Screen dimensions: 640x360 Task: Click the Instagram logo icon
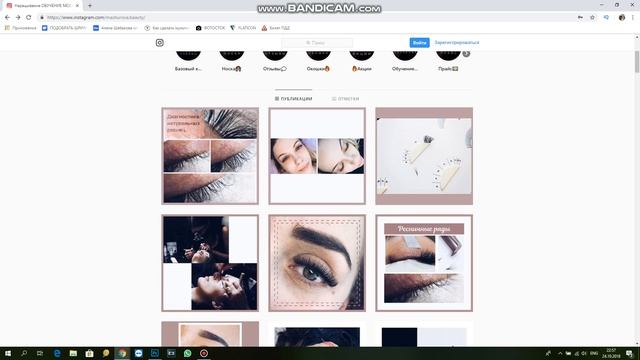(x=160, y=43)
